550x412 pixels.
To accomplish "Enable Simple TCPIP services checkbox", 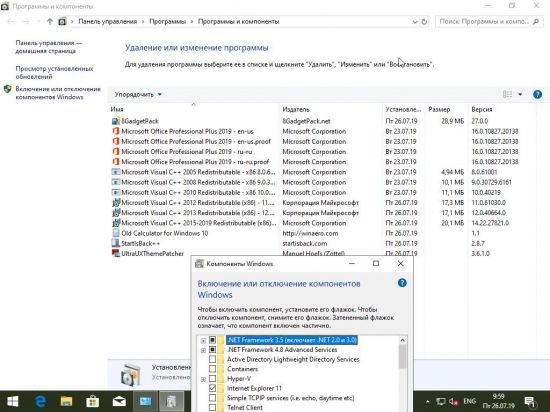I will pyautogui.click(x=212, y=398).
